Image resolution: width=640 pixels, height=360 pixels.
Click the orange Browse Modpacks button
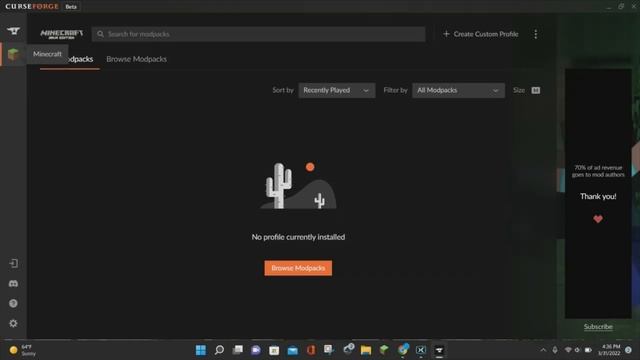(x=298, y=268)
